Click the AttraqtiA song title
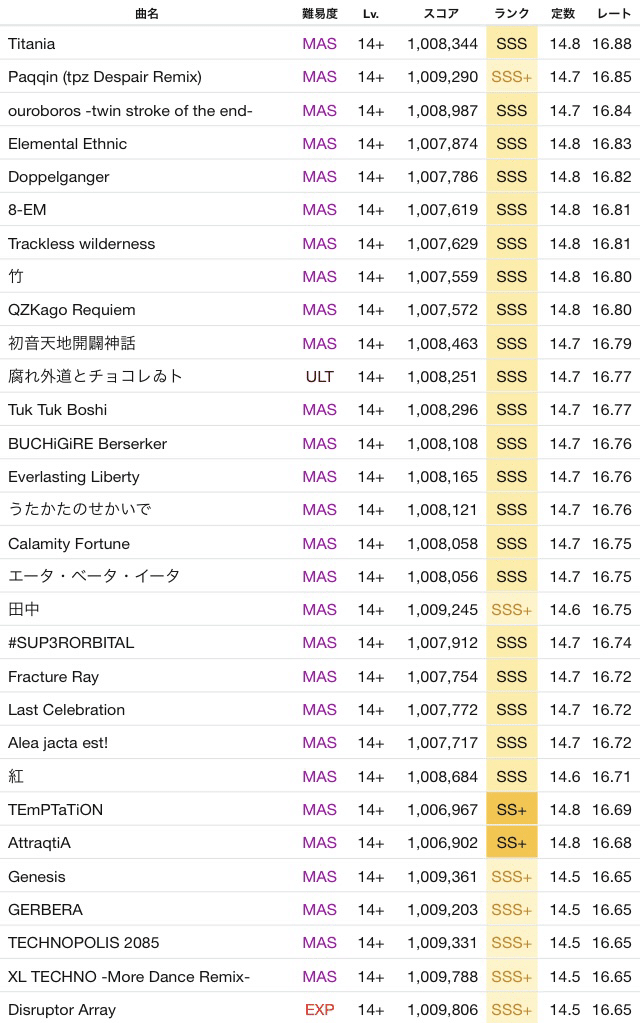Image resolution: width=640 pixels, height=1023 pixels. coord(39,843)
